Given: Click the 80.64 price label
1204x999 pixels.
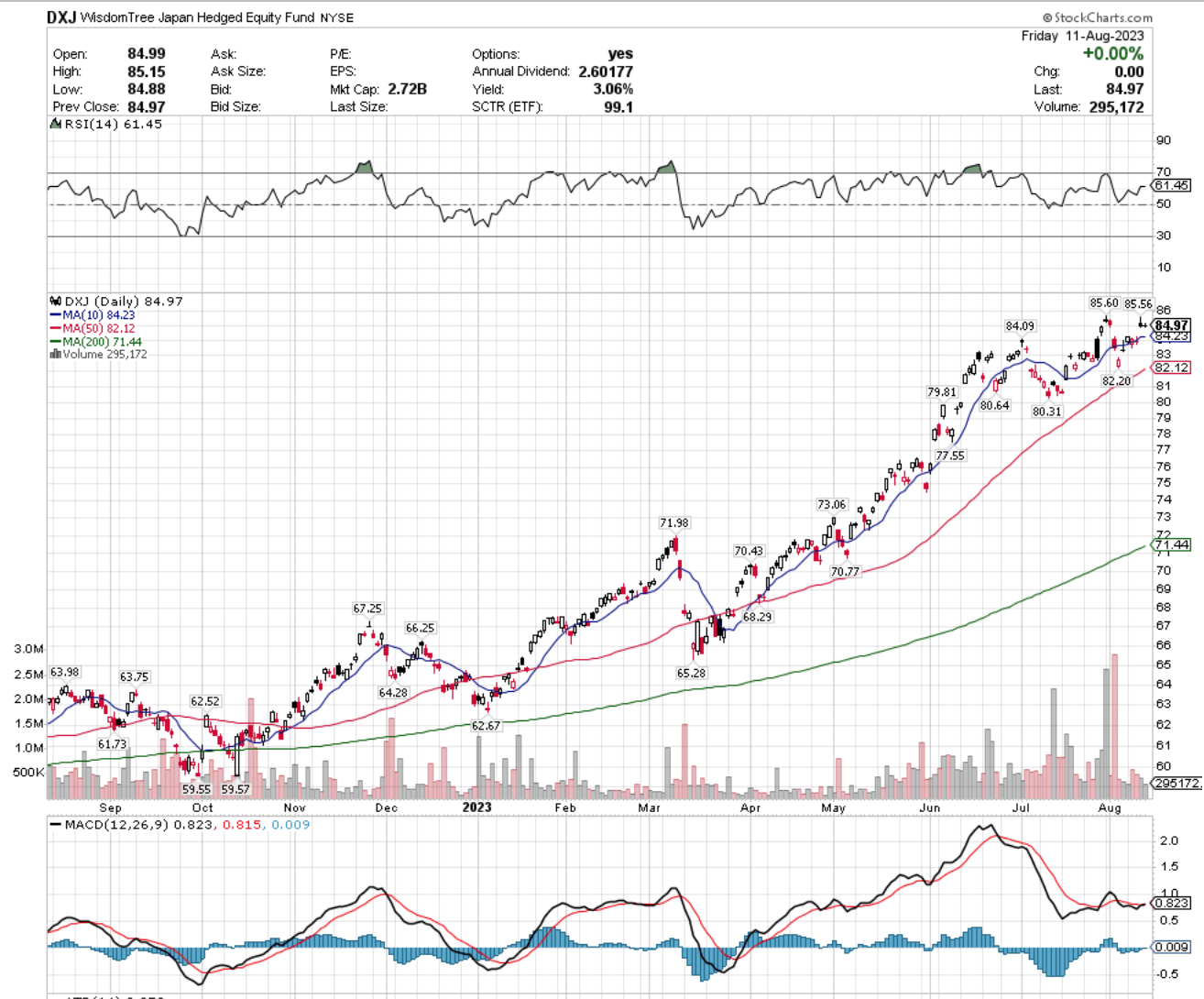Looking at the screenshot, I should pos(994,405).
